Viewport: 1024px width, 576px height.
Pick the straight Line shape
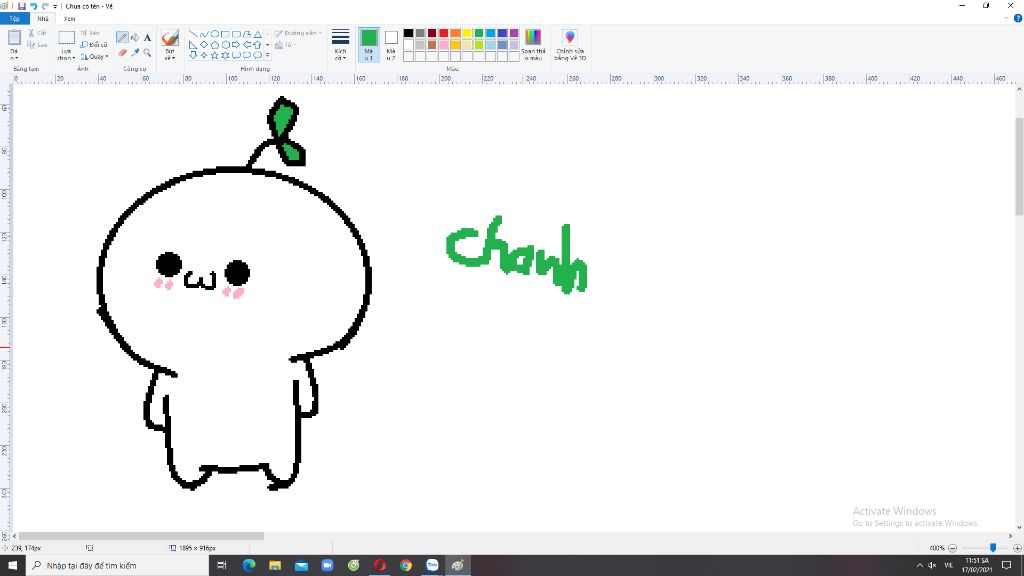point(193,34)
